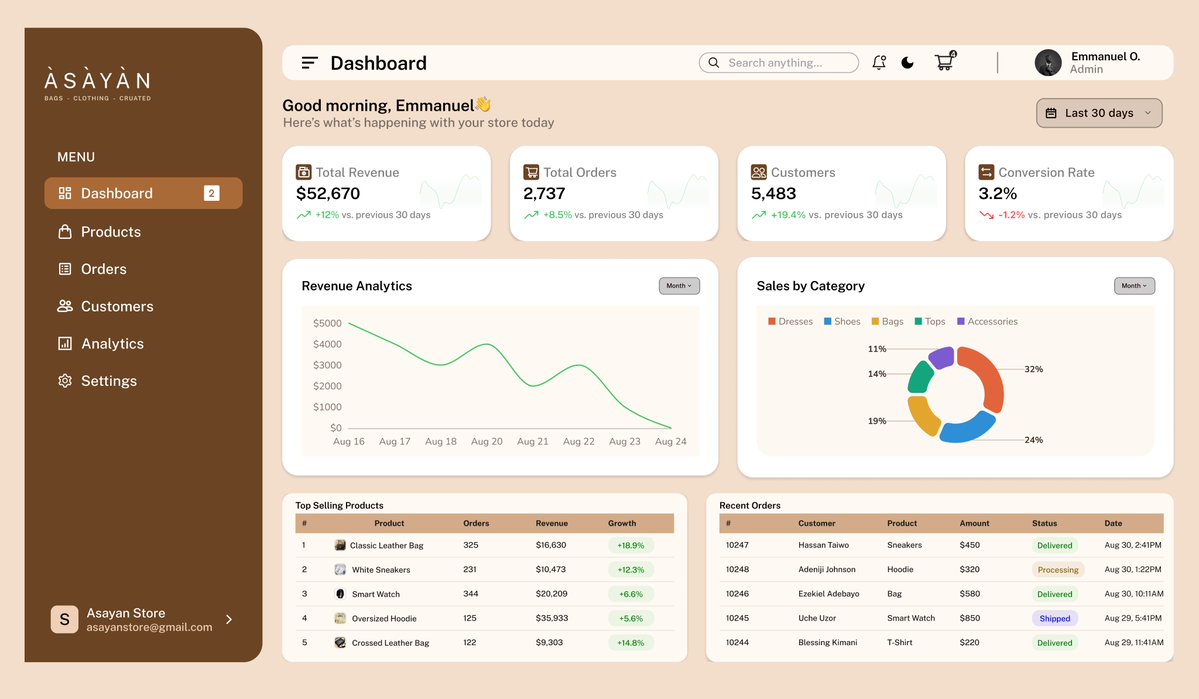1199x699 pixels.
Task: Click the Orders list icon in sidebar
Action: pyautogui.click(x=65, y=269)
